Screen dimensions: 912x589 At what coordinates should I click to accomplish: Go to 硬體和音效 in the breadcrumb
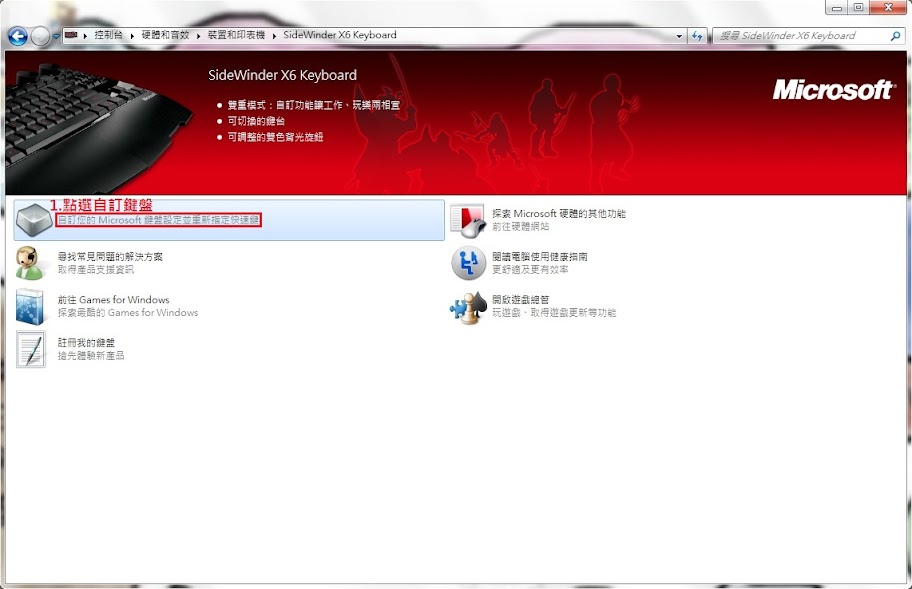pyautogui.click(x=165, y=35)
